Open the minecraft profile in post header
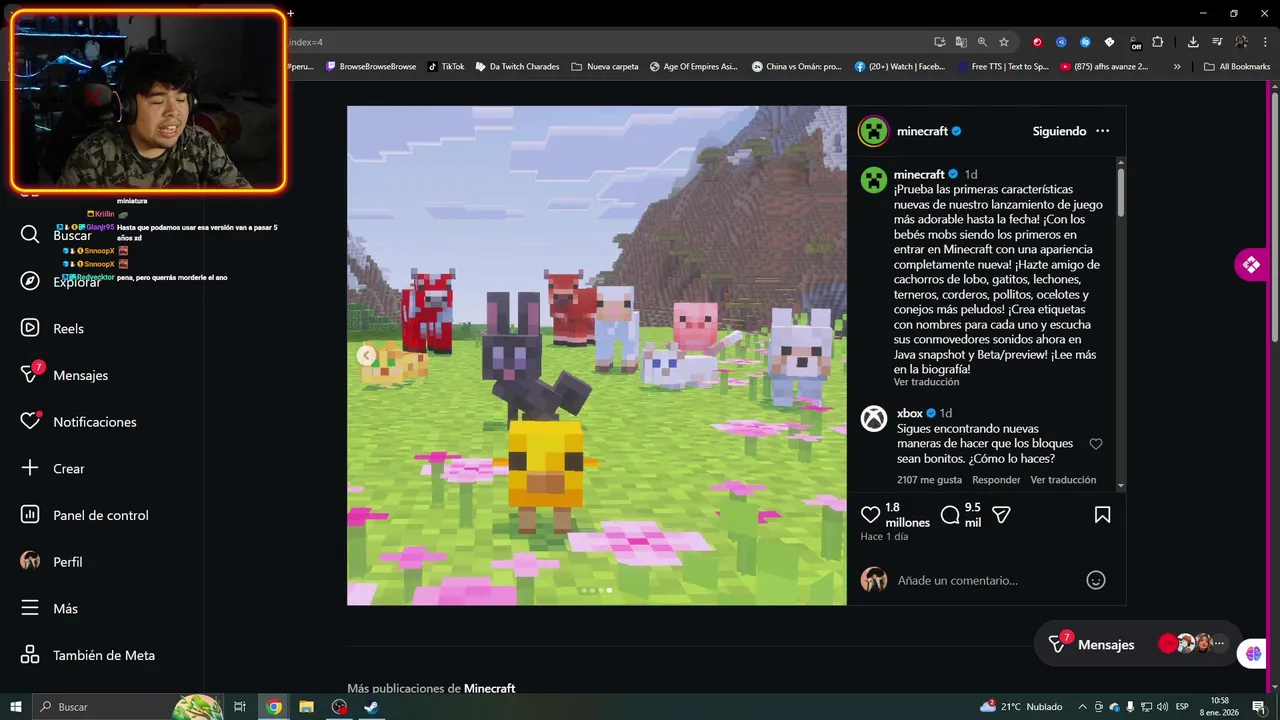 922,131
